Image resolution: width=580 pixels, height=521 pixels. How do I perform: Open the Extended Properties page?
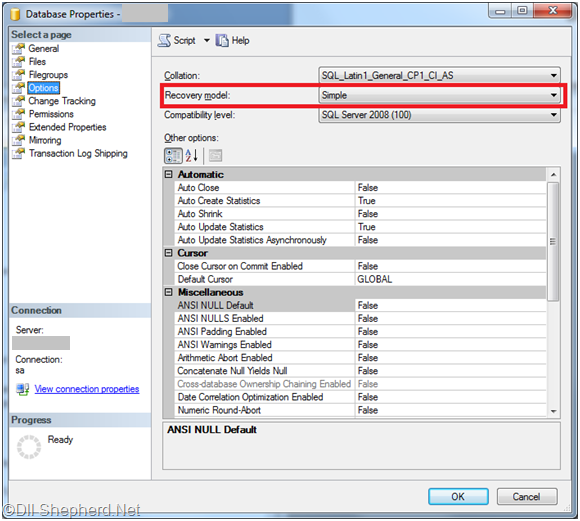pos(68,127)
